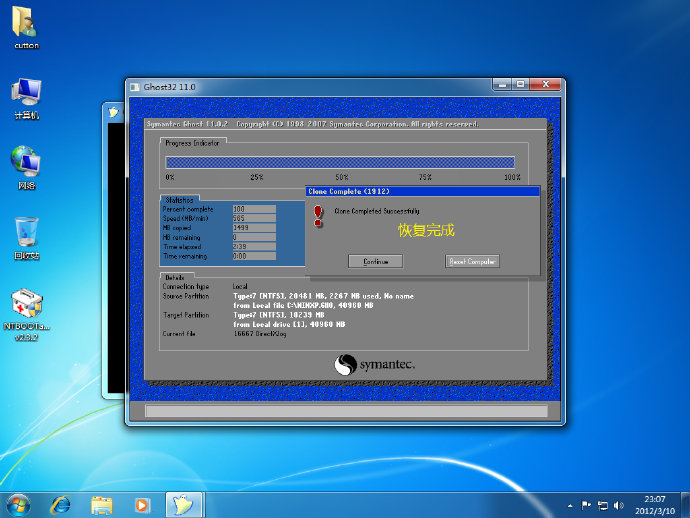Click the clock showing 23:07

click(655, 500)
